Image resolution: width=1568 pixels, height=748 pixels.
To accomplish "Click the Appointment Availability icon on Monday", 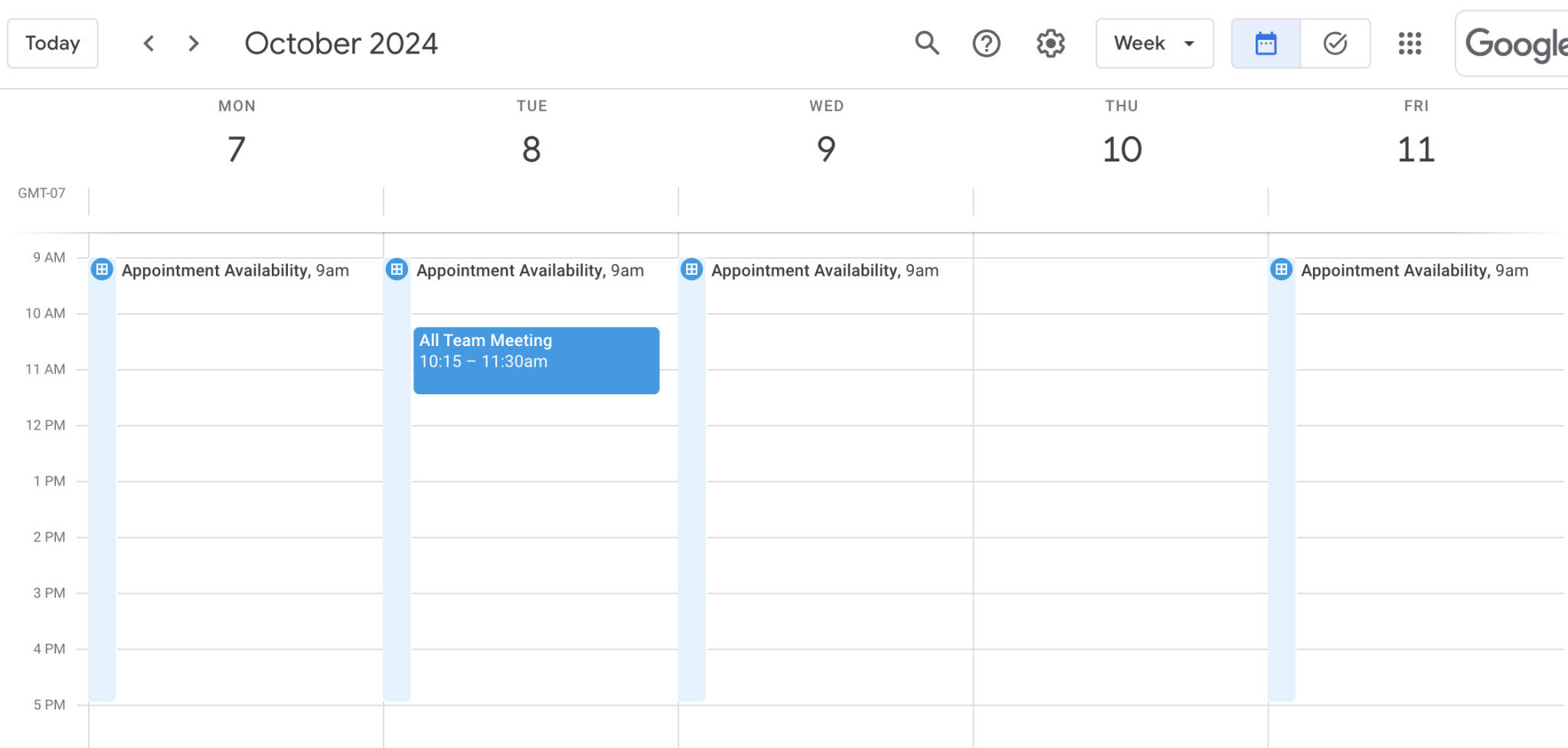I will point(102,269).
